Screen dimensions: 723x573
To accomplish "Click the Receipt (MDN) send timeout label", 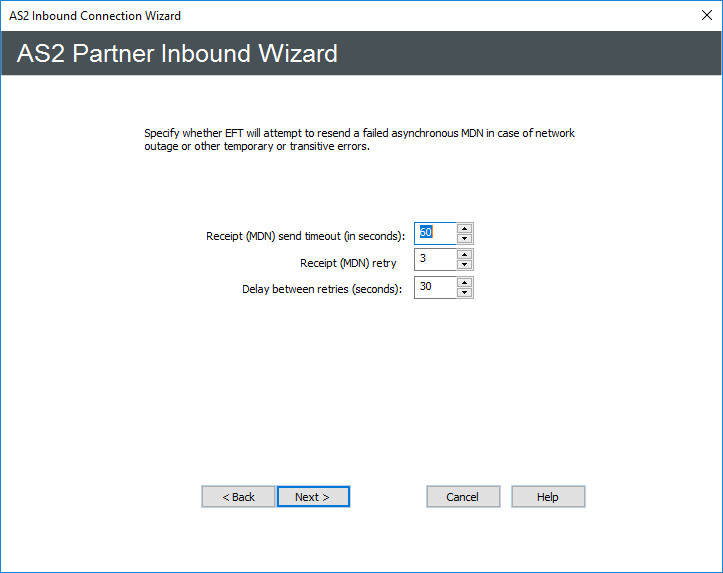I will pos(305,236).
